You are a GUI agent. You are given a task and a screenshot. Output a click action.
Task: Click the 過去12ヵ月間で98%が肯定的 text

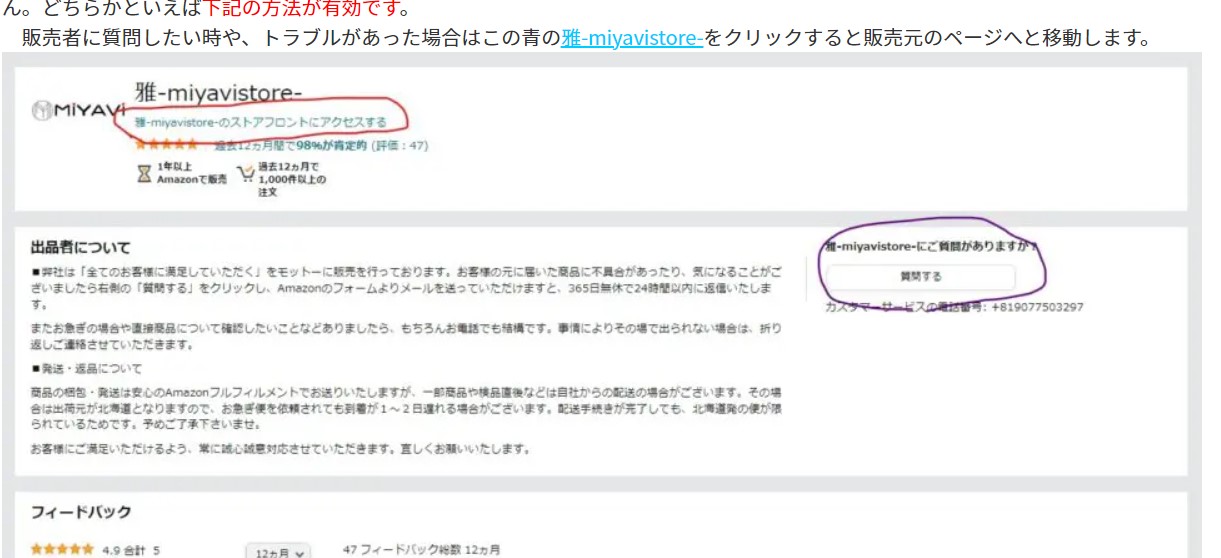pos(291,145)
